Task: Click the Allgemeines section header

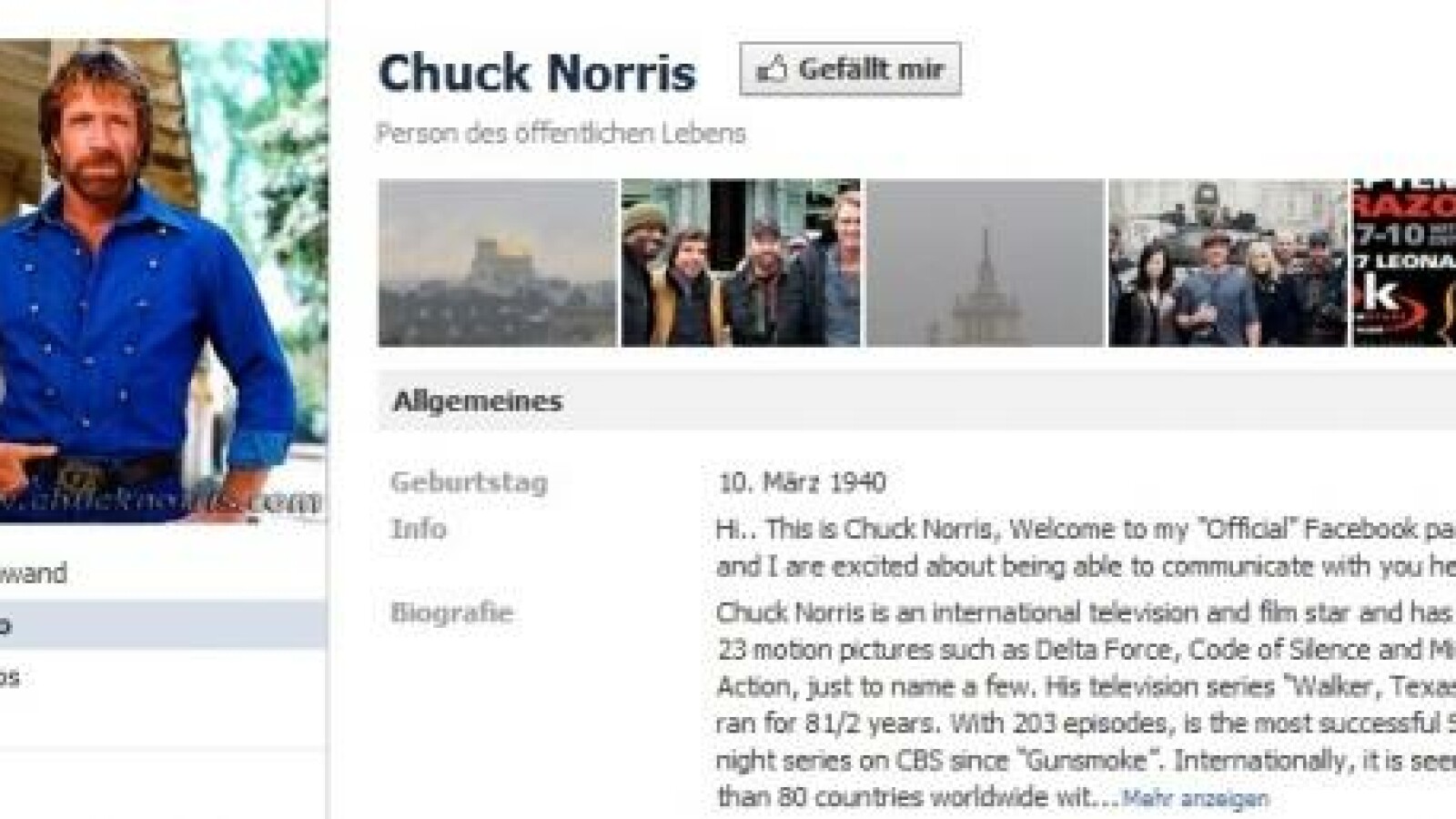Action: (478, 401)
